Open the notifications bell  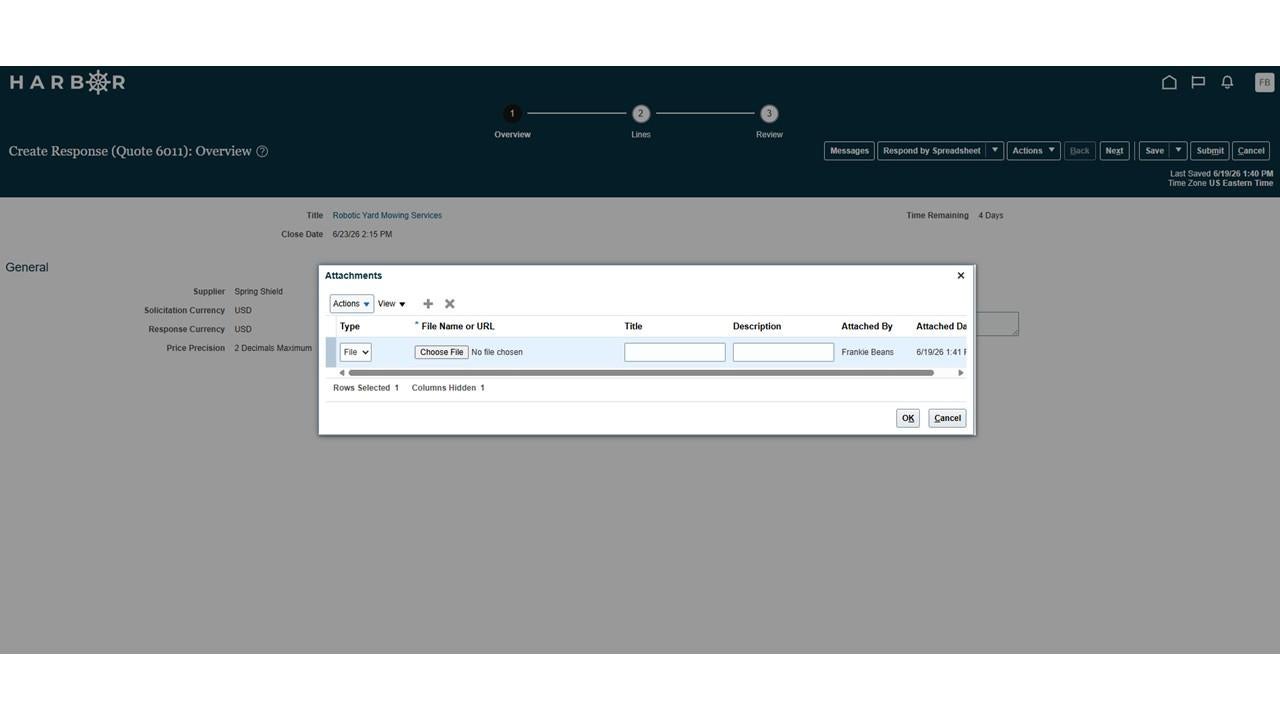1227,82
